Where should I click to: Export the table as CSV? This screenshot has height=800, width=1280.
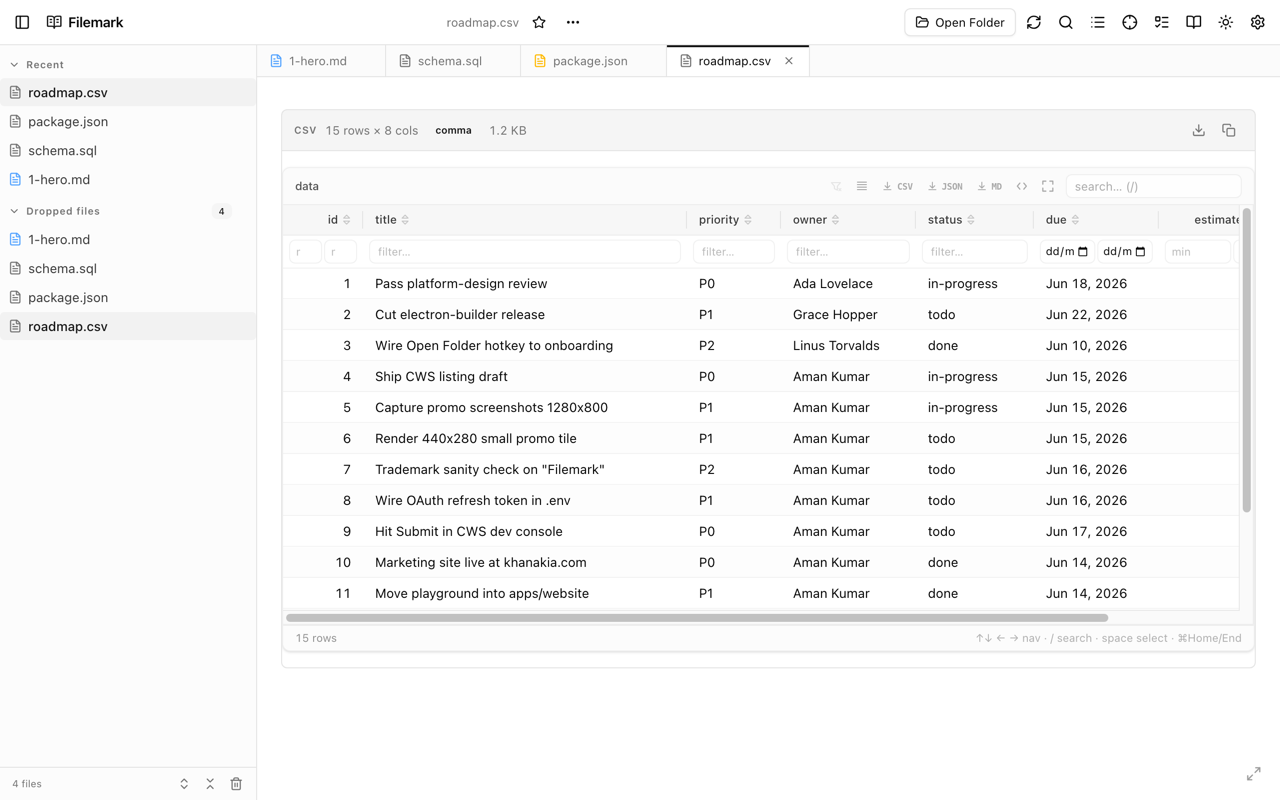[898, 186]
